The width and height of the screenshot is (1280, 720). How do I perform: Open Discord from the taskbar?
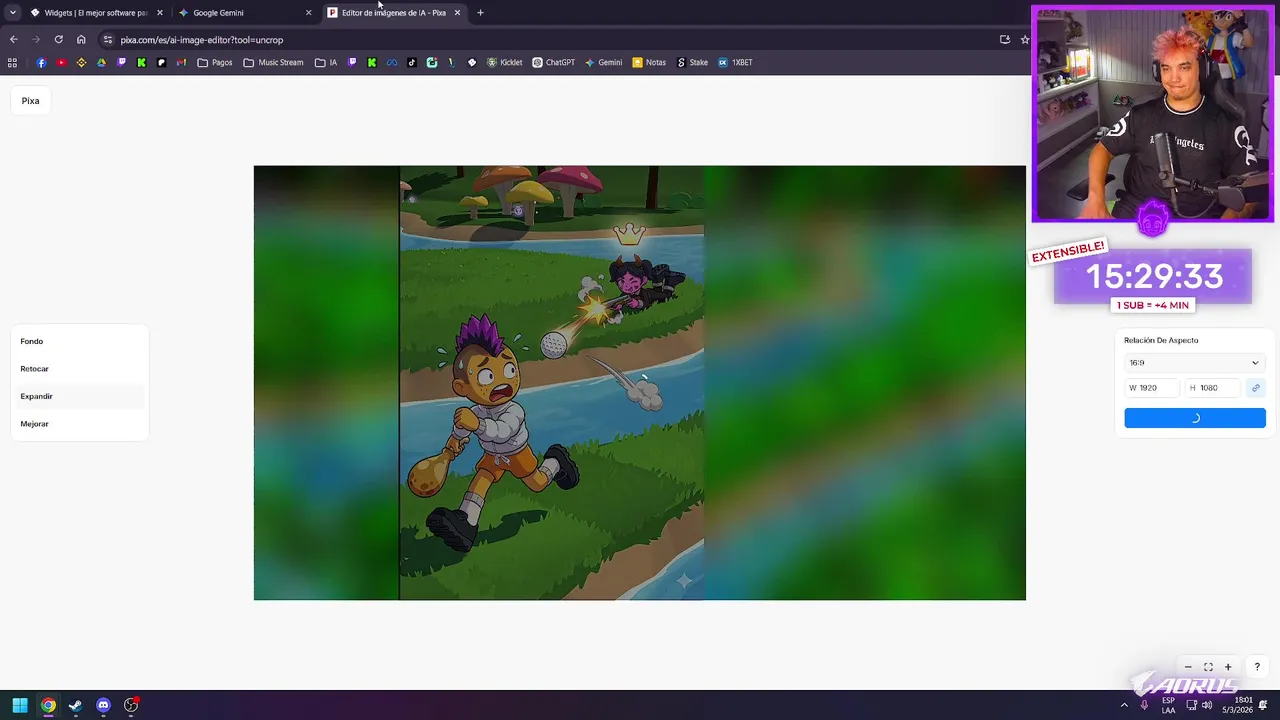(103, 705)
